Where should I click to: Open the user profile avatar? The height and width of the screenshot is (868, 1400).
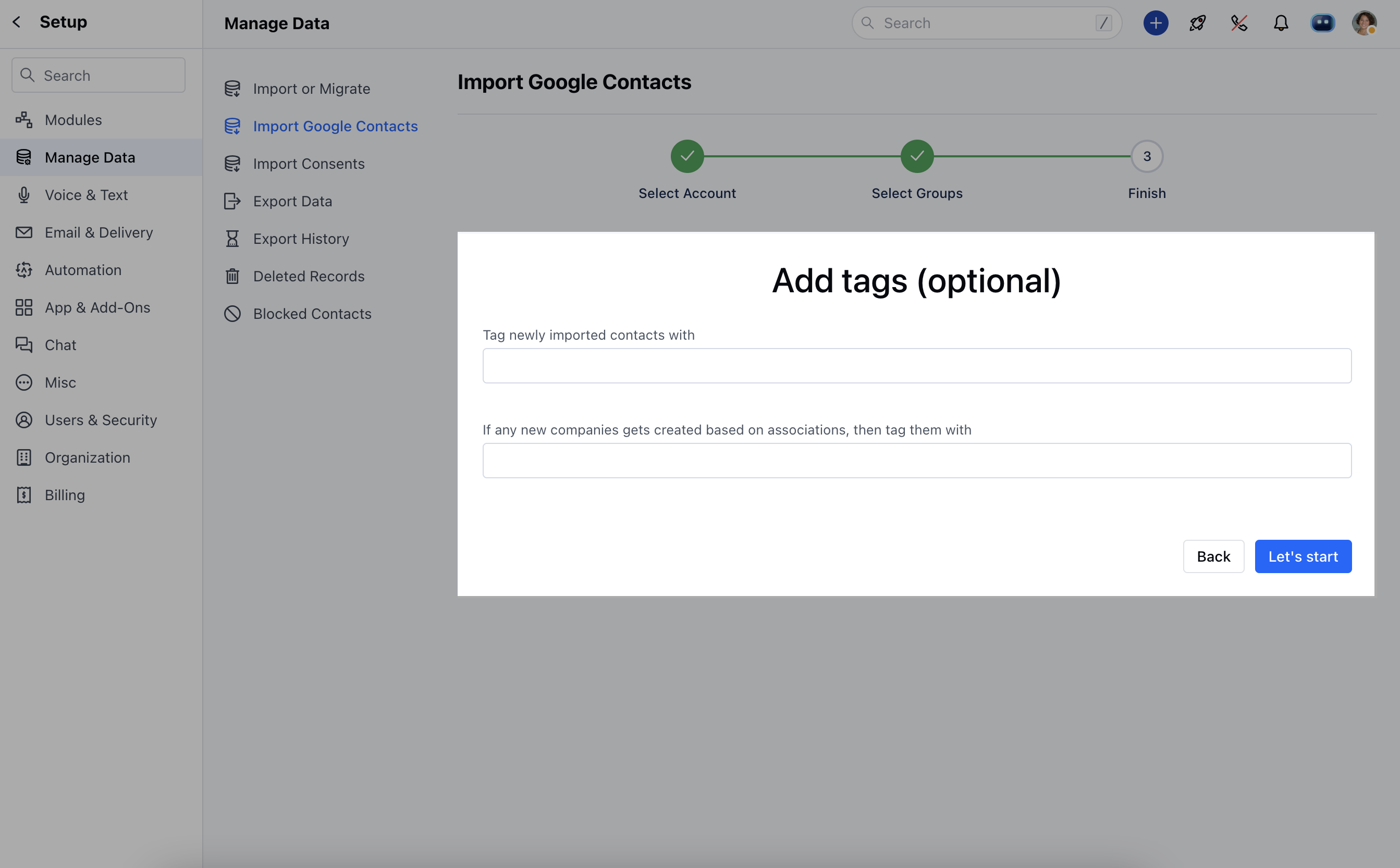pyautogui.click(x=1364, y=23)
